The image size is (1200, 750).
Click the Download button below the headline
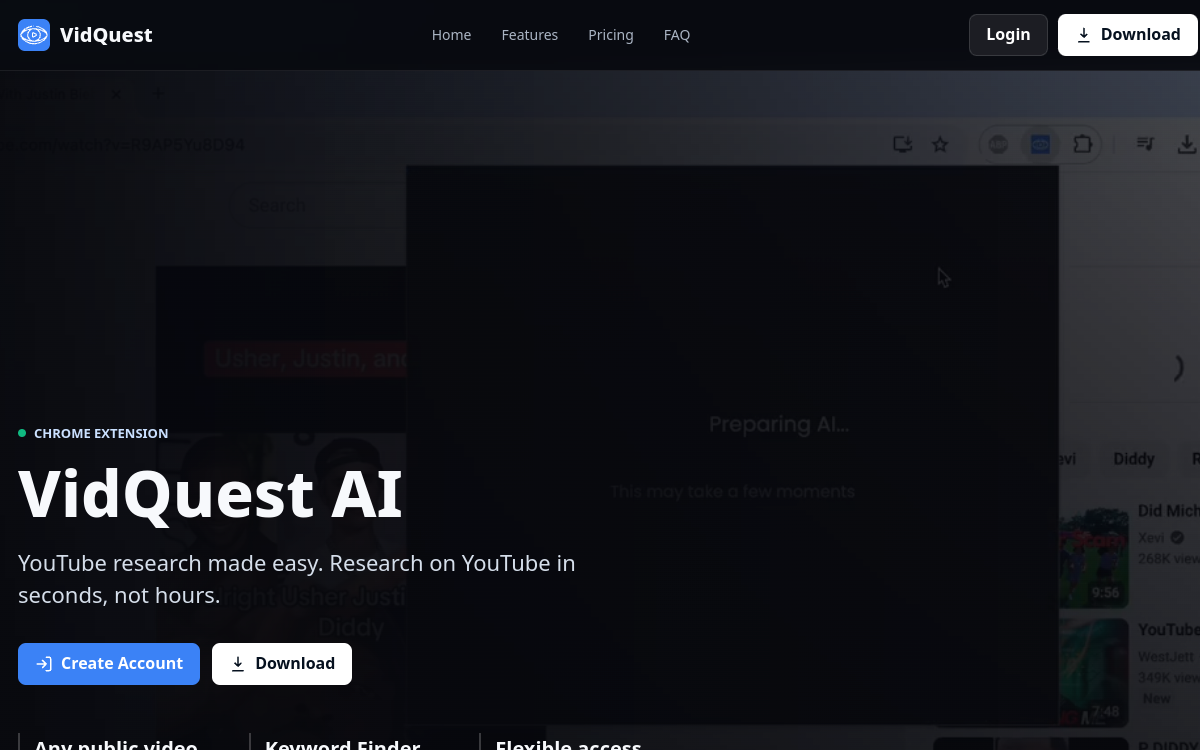tap(282, 664)
